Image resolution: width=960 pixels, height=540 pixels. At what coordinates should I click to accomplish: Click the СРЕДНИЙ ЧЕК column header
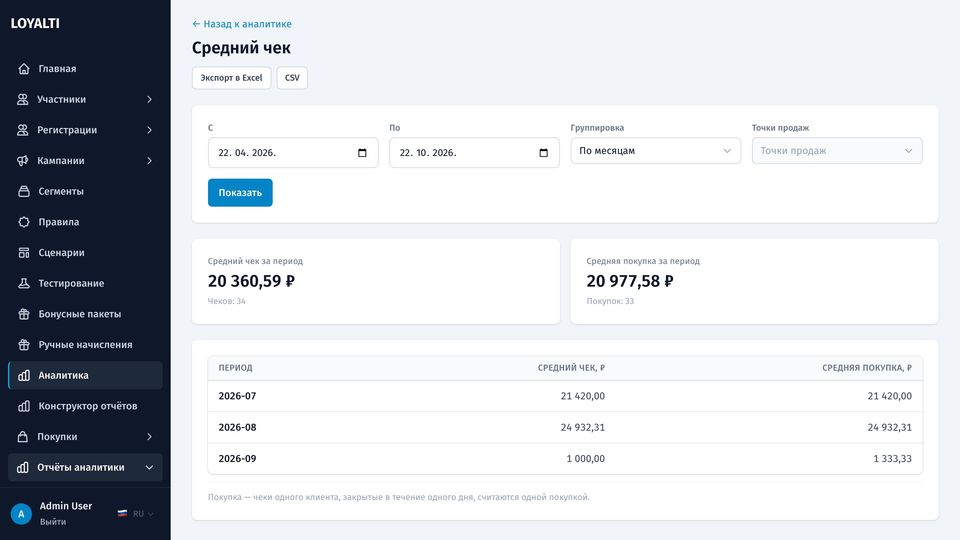point(571,367)
